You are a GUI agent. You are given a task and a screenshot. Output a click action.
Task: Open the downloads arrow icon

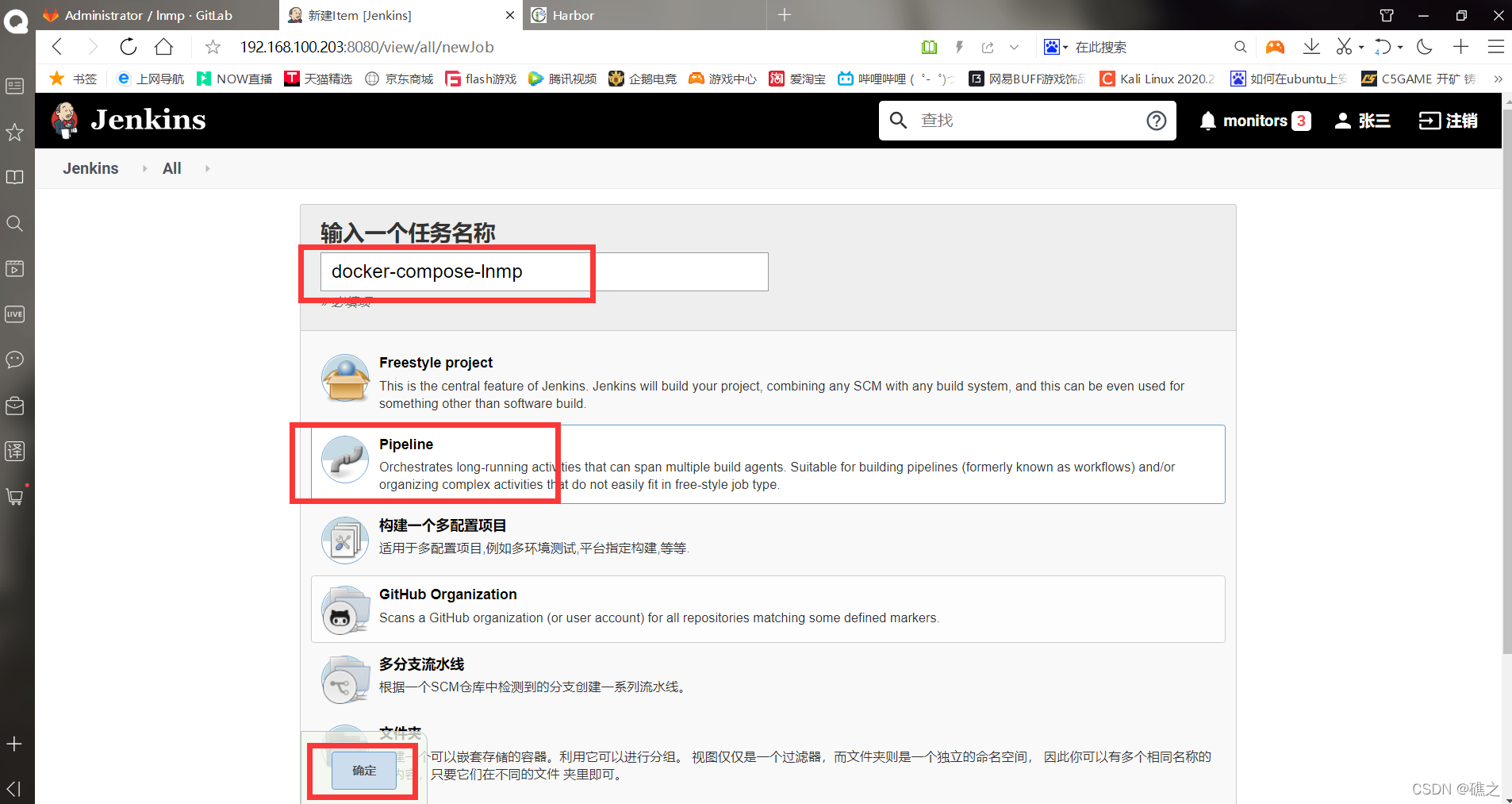[x=1311, y=47]
